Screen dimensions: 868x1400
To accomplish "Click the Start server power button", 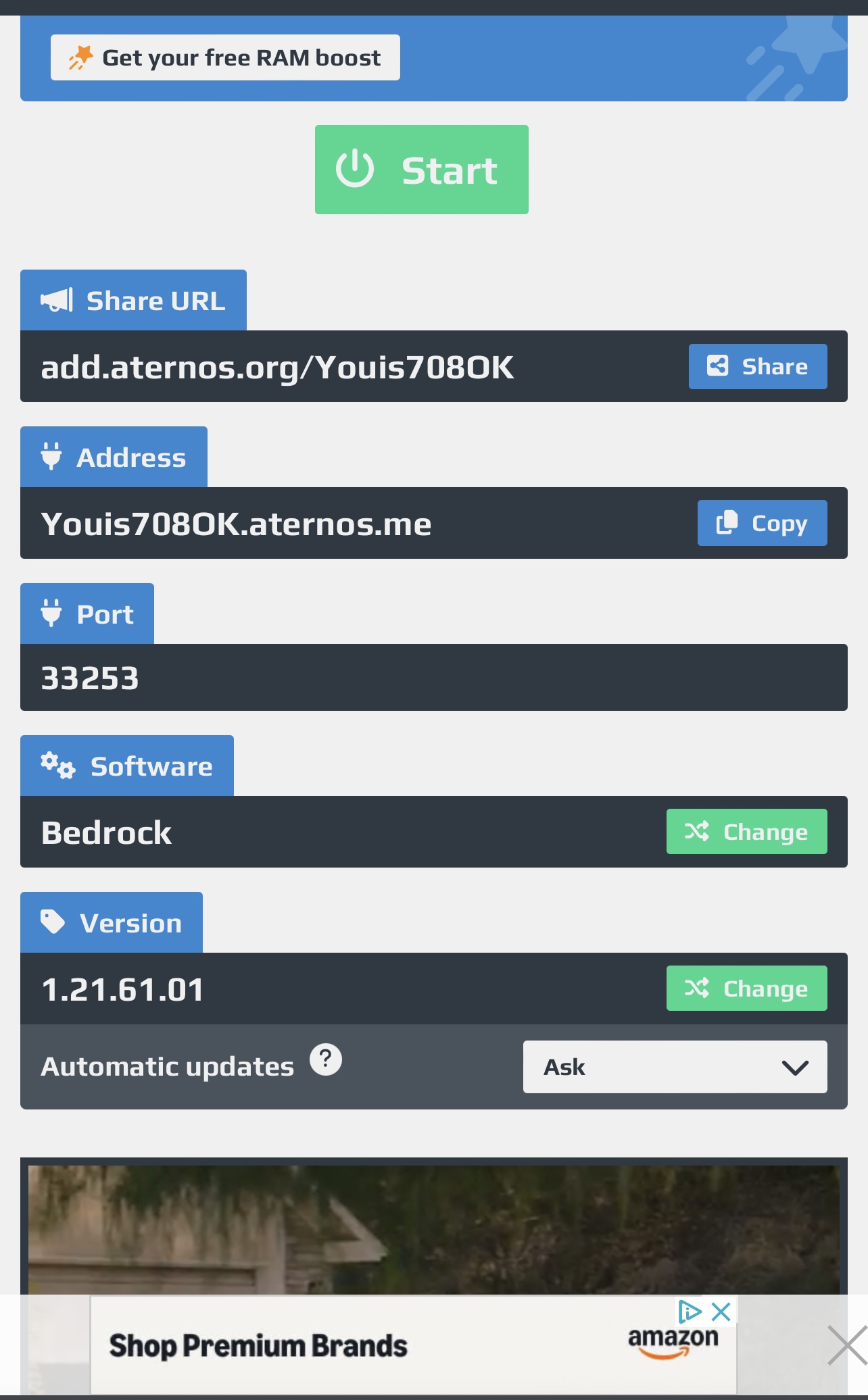I will [421, 170].
